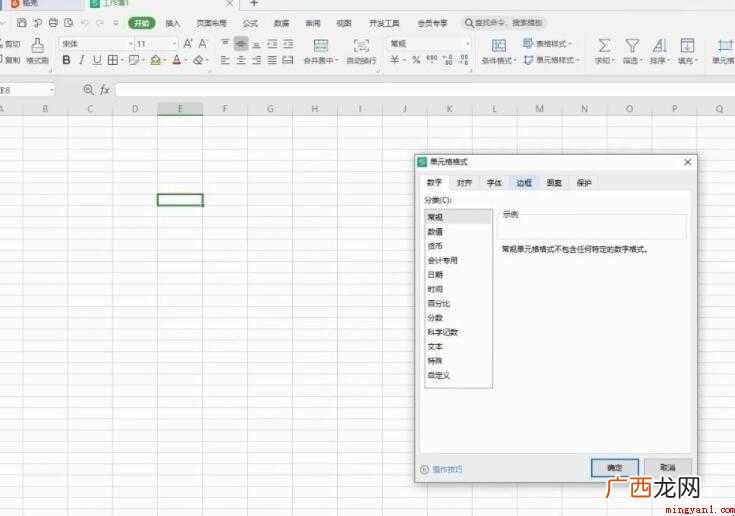Select the Date (日期) category
This screenshot has width=735, height=516.
click(458, 275)
